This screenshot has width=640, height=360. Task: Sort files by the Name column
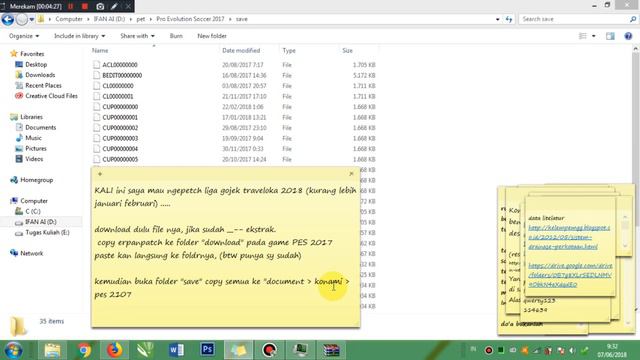pyautogui.click(x=100, y=51)
